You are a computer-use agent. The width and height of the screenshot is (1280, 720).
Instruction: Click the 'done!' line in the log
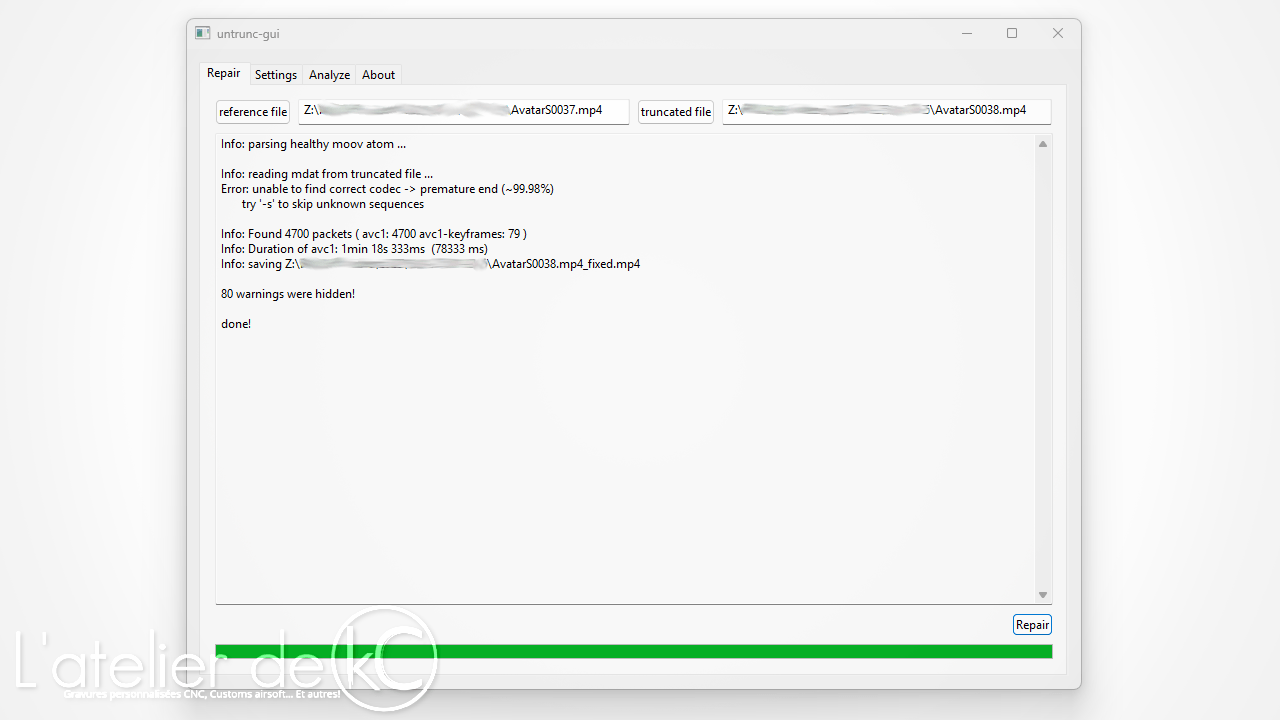click(x=236, y=324)
